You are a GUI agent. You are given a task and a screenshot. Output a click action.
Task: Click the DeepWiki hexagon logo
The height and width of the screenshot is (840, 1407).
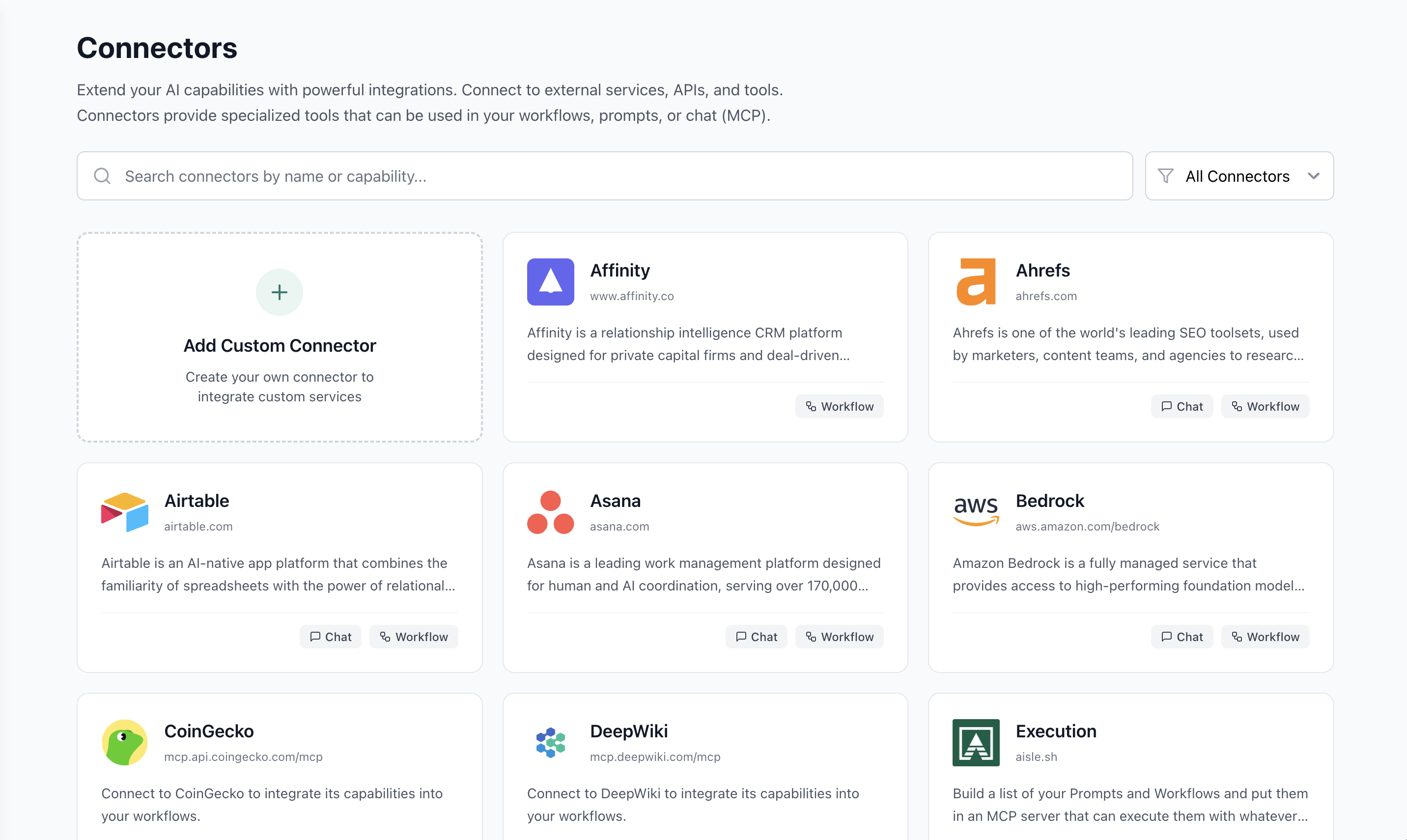click(550, 742)
